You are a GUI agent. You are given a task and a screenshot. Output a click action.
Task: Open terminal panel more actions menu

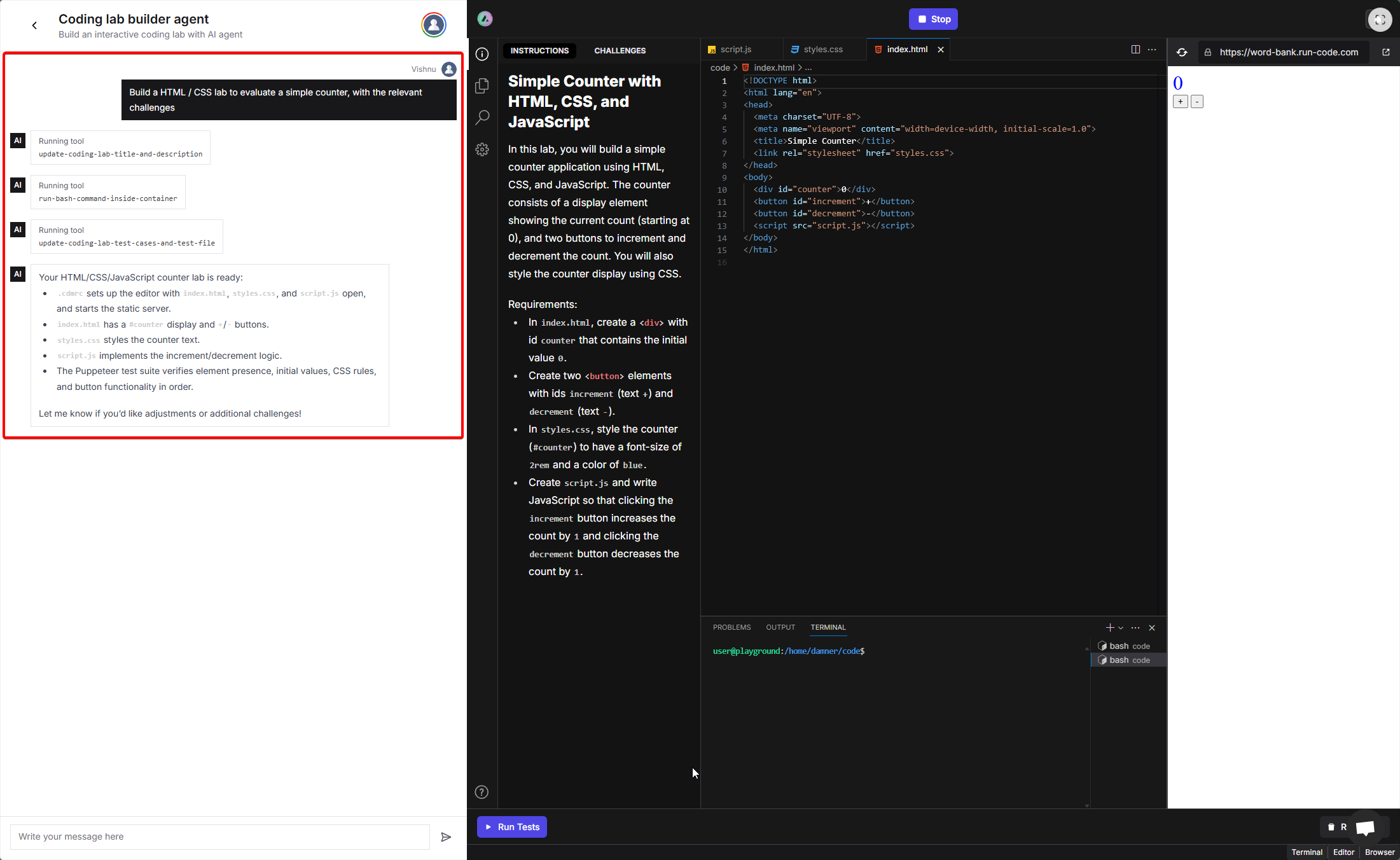click(1135, 628)
